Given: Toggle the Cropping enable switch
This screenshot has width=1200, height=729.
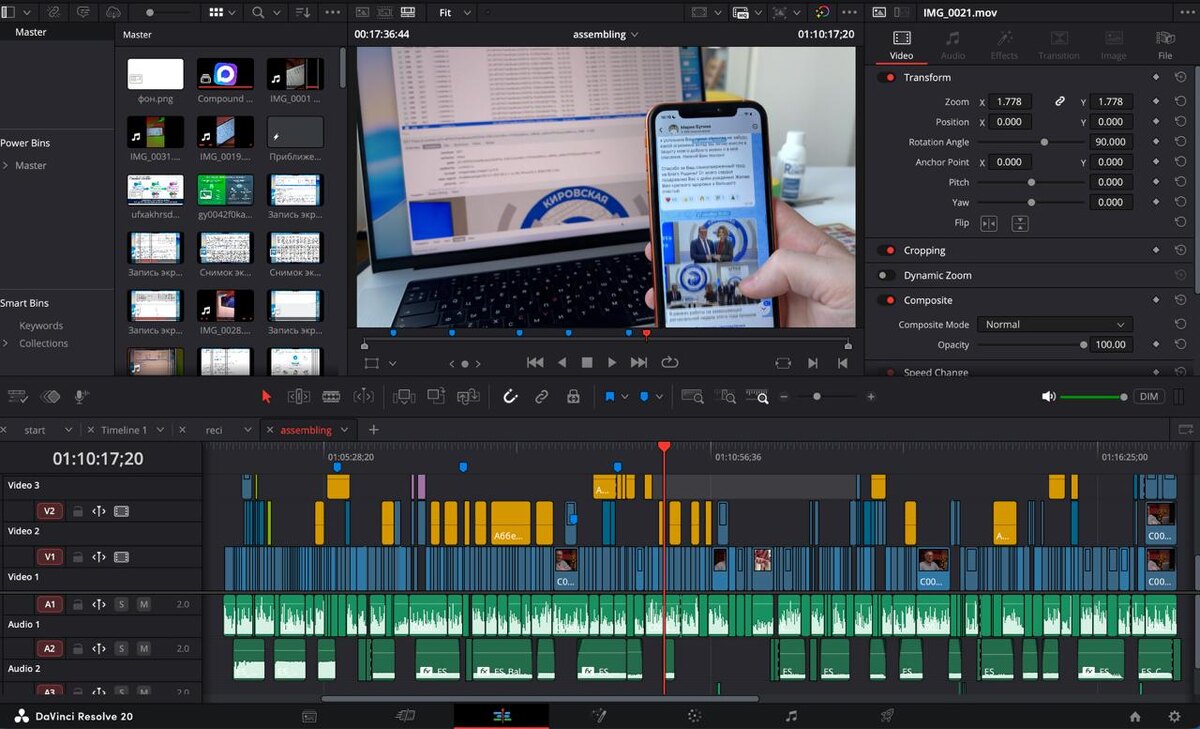Looking at the screenshot, I should [886, 251].
